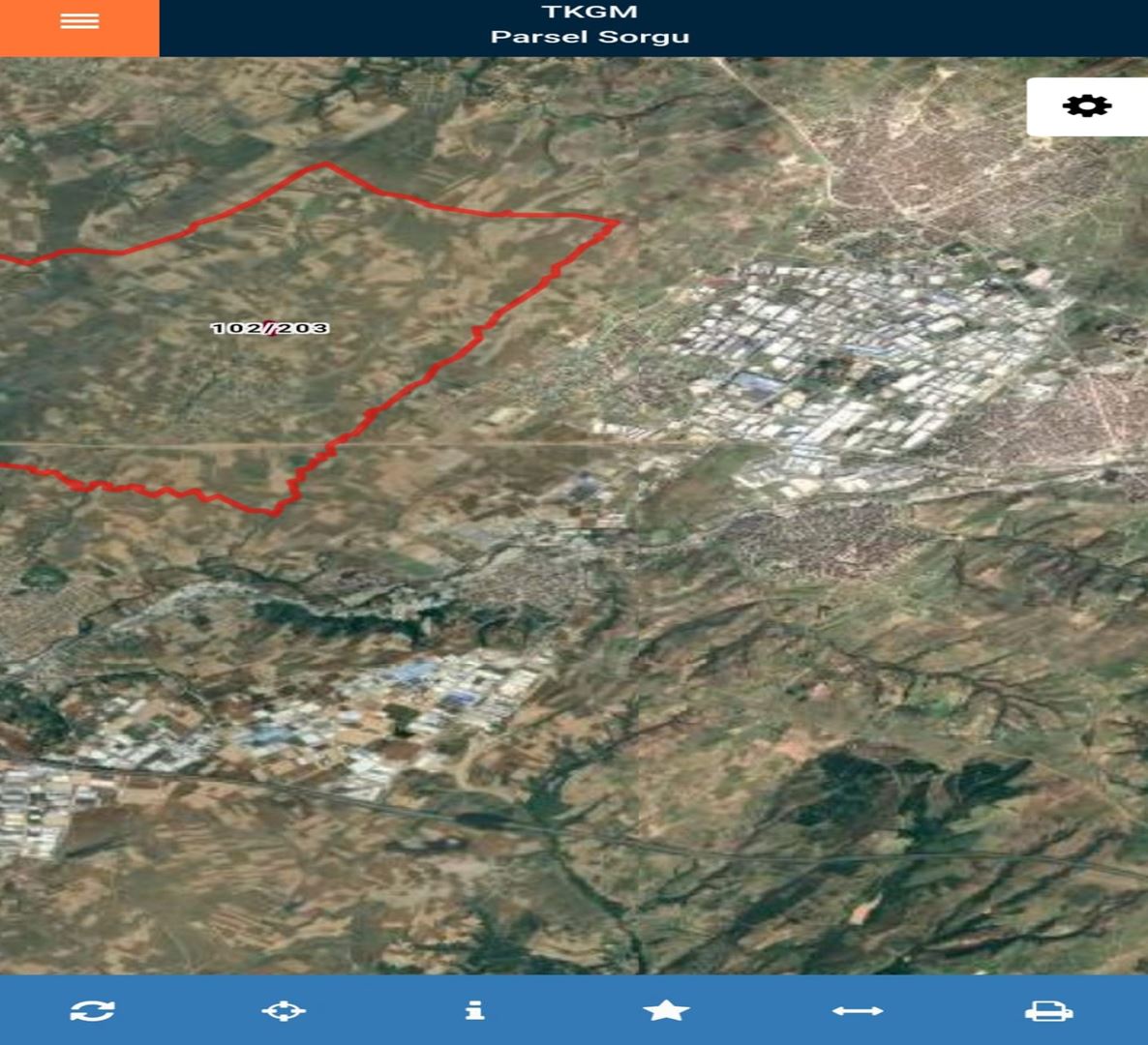Open the hamburger menu
Screen dimensions: 1148x1045
click(79, 21)
